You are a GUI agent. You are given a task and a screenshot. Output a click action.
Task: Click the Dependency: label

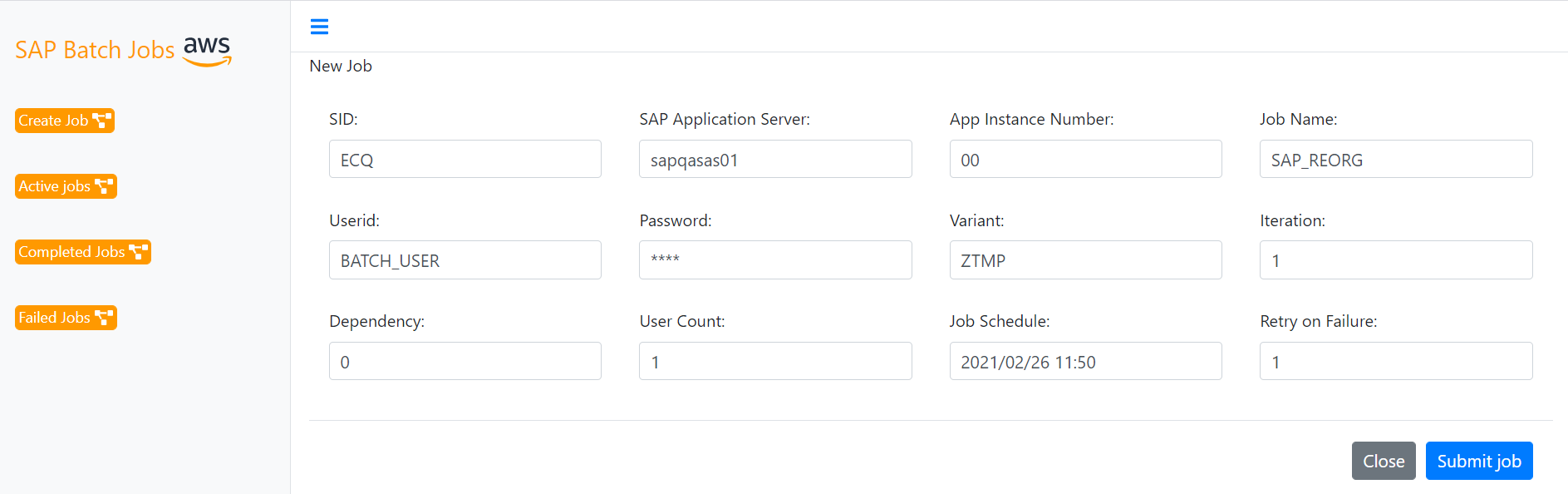[x=376, y=321]
